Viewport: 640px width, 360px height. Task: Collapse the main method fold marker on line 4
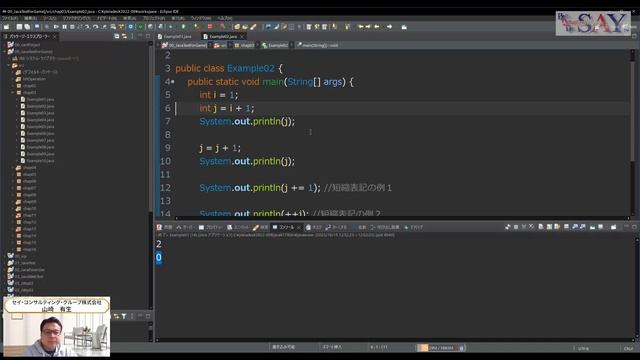pyautogui.click(x=173, y=82)
